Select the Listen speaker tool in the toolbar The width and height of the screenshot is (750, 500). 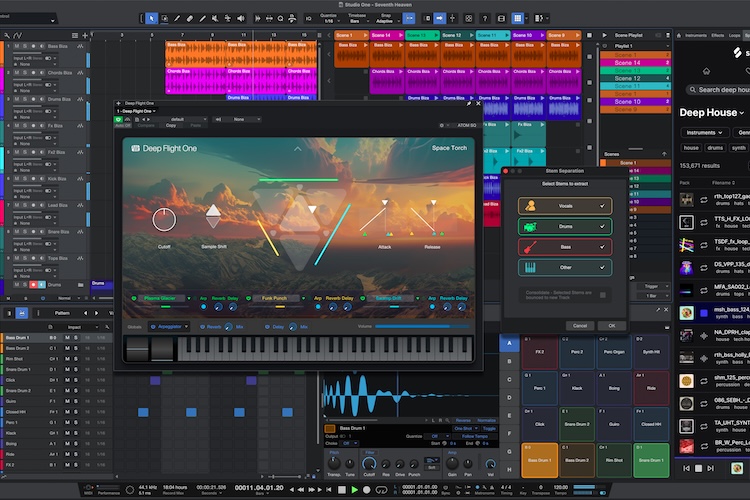coord(241,19)
